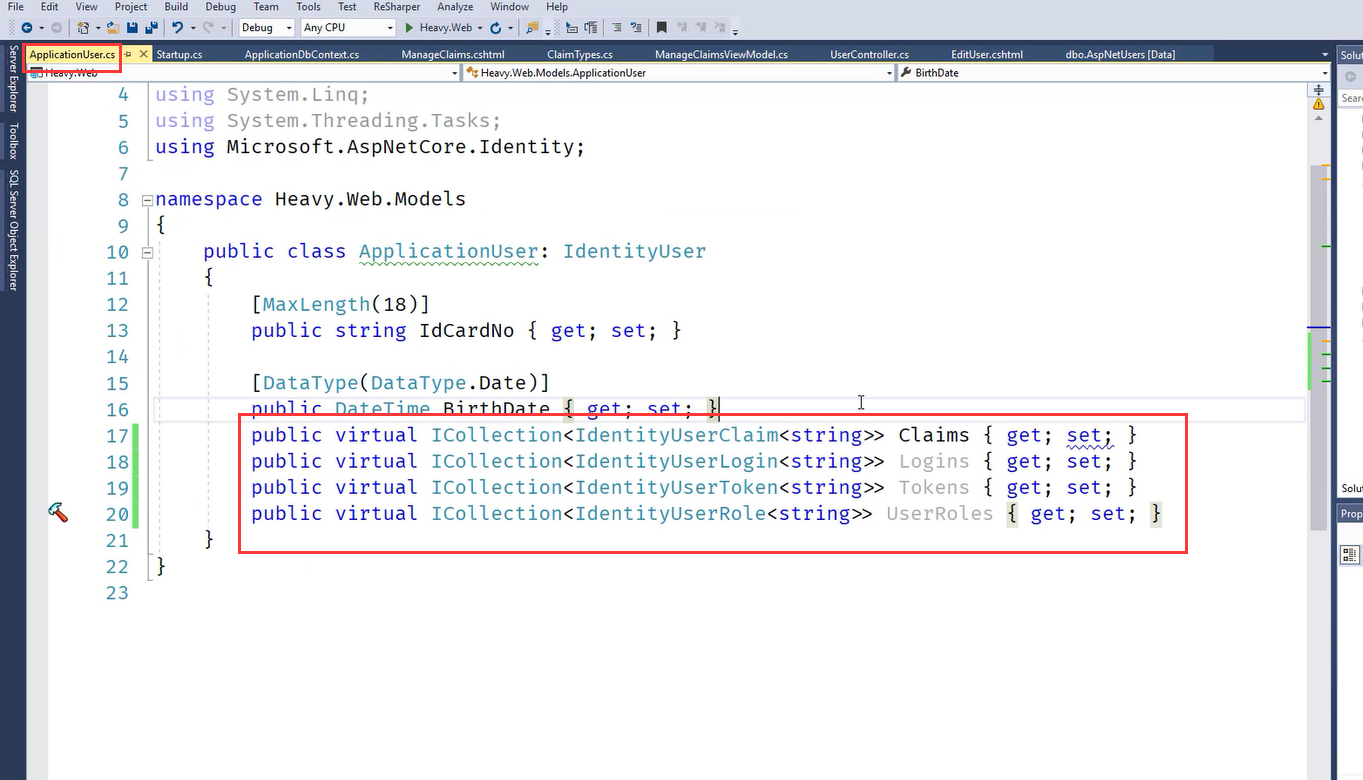Image resolution: width=1363 pixels, height=780 pixels.
Task: Click the editor split handle above the scrollbar
Action: 1320,90
